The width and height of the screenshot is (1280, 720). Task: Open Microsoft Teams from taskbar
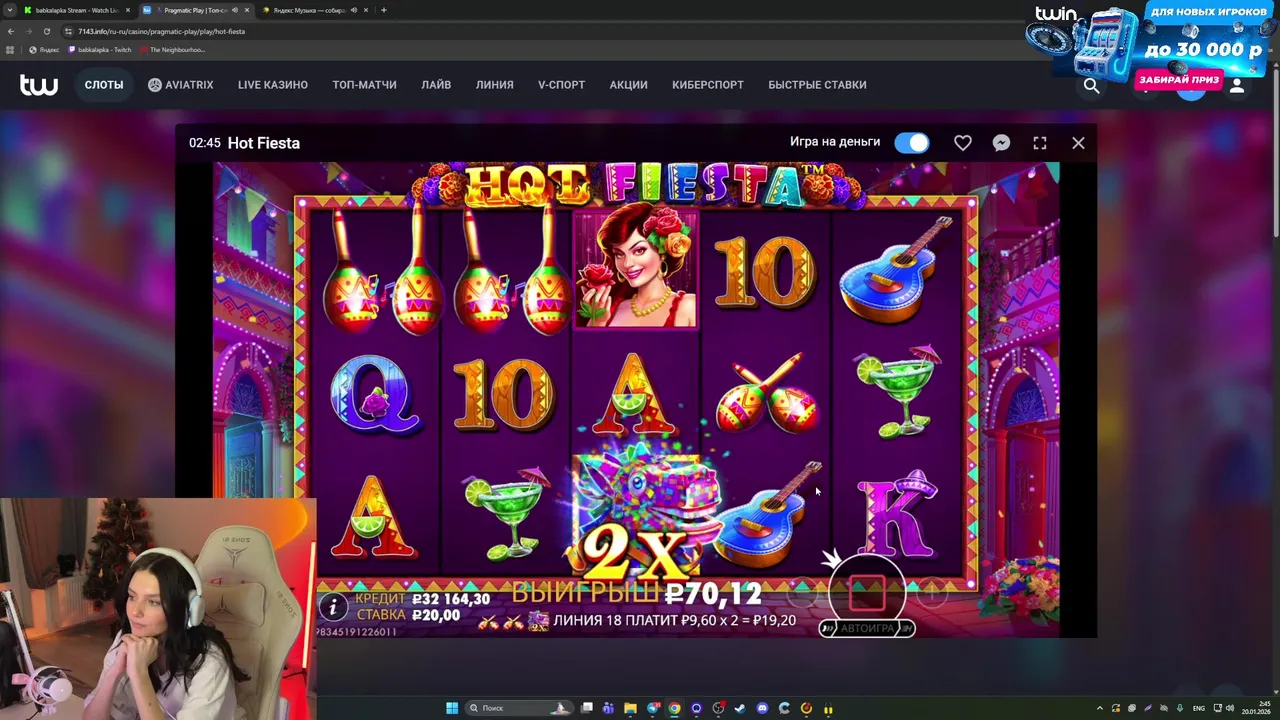[x=609, y=708]
